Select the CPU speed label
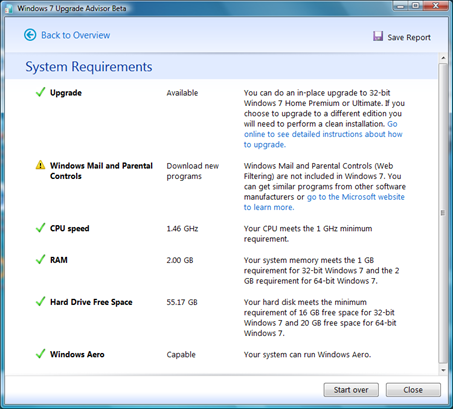The image size is (453, 409). pyautogui.click(x=70, y=228)
